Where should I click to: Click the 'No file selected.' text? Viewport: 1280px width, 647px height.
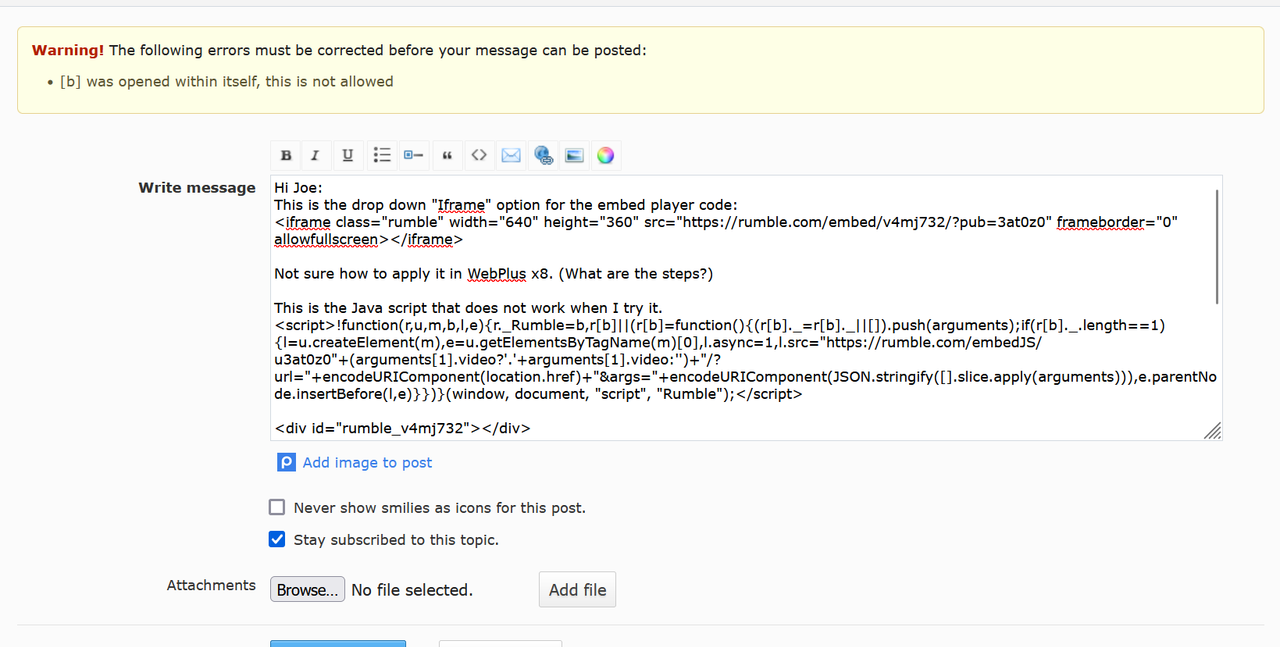coord(412,590)
